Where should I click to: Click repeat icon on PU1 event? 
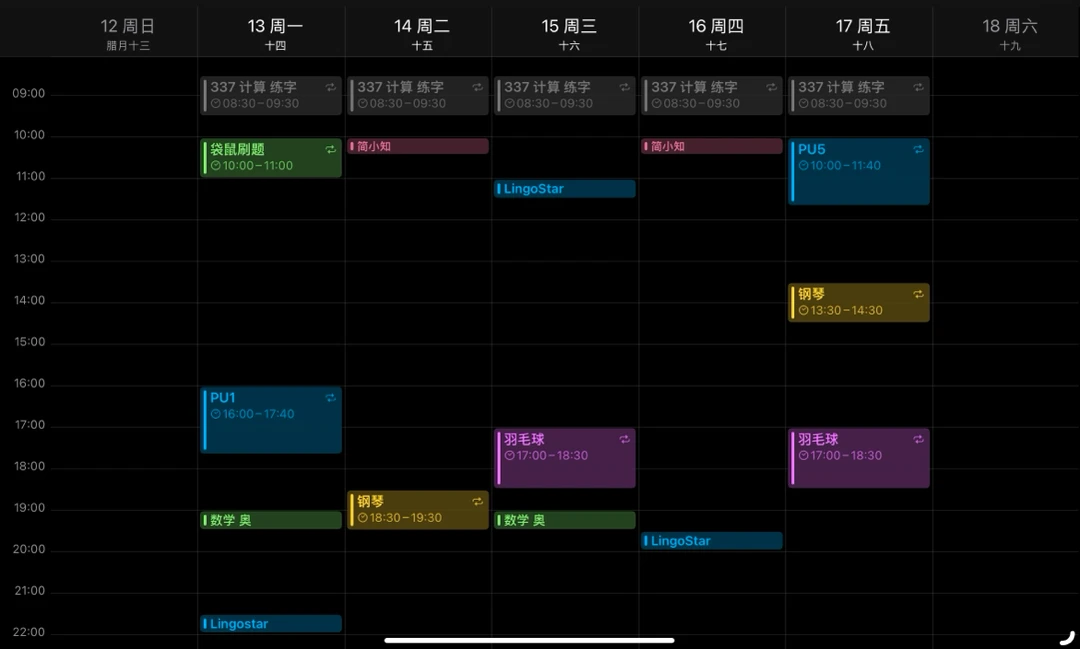331,398
